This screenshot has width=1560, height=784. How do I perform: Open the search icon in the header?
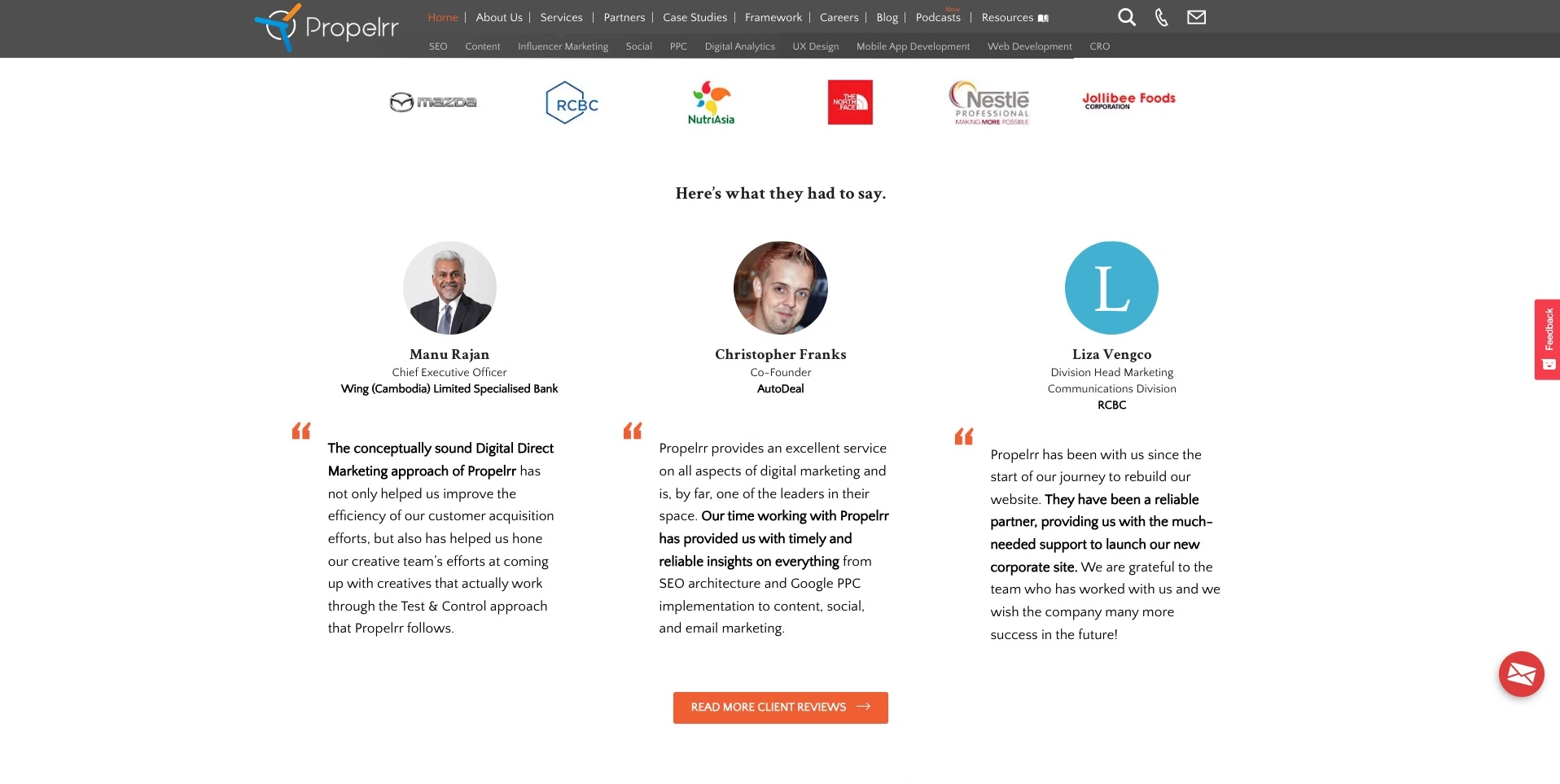tap(1127, 17)
